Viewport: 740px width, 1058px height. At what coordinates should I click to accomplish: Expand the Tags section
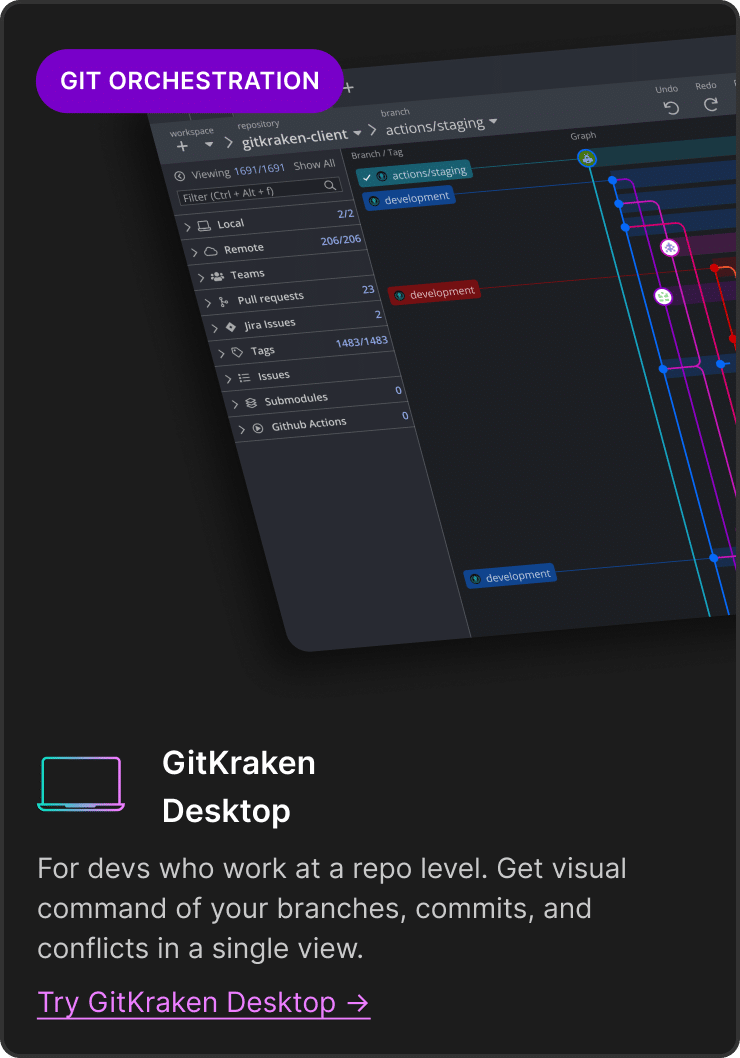[x=221, y=353]
